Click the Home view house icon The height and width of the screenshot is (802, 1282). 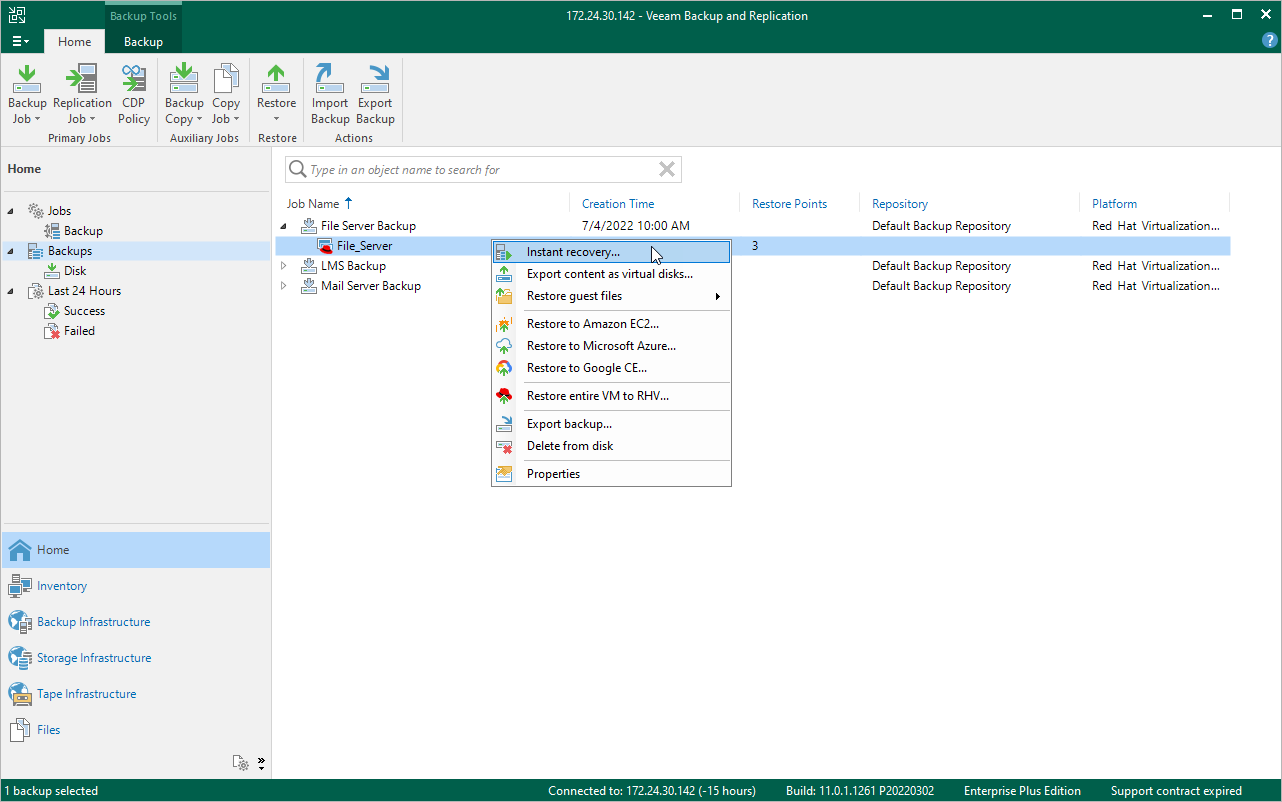pyautogui.click(x=20, y=550)
